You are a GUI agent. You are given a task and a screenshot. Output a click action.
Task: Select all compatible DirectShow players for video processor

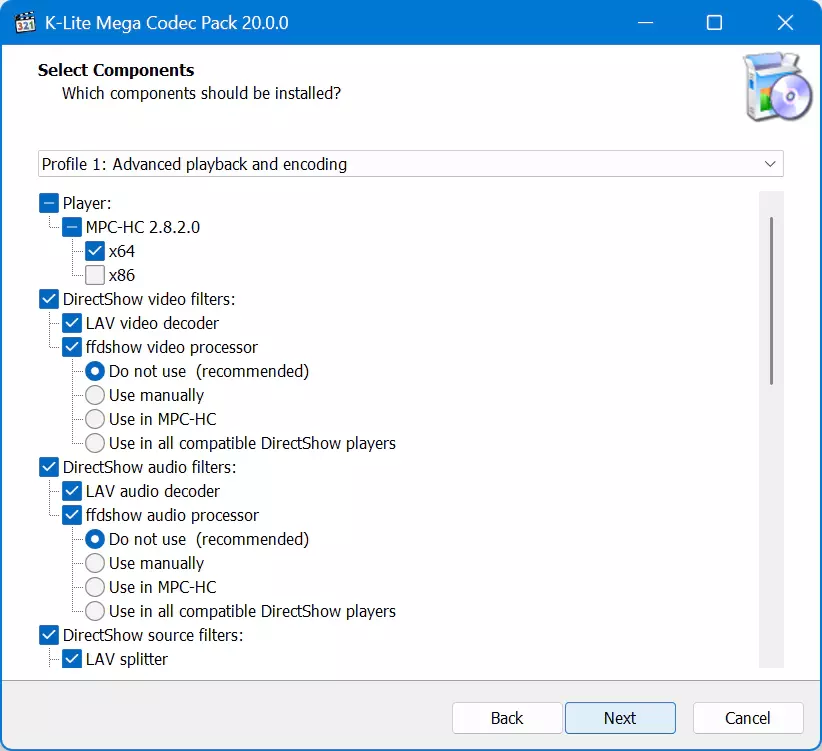tap(95, 443)
